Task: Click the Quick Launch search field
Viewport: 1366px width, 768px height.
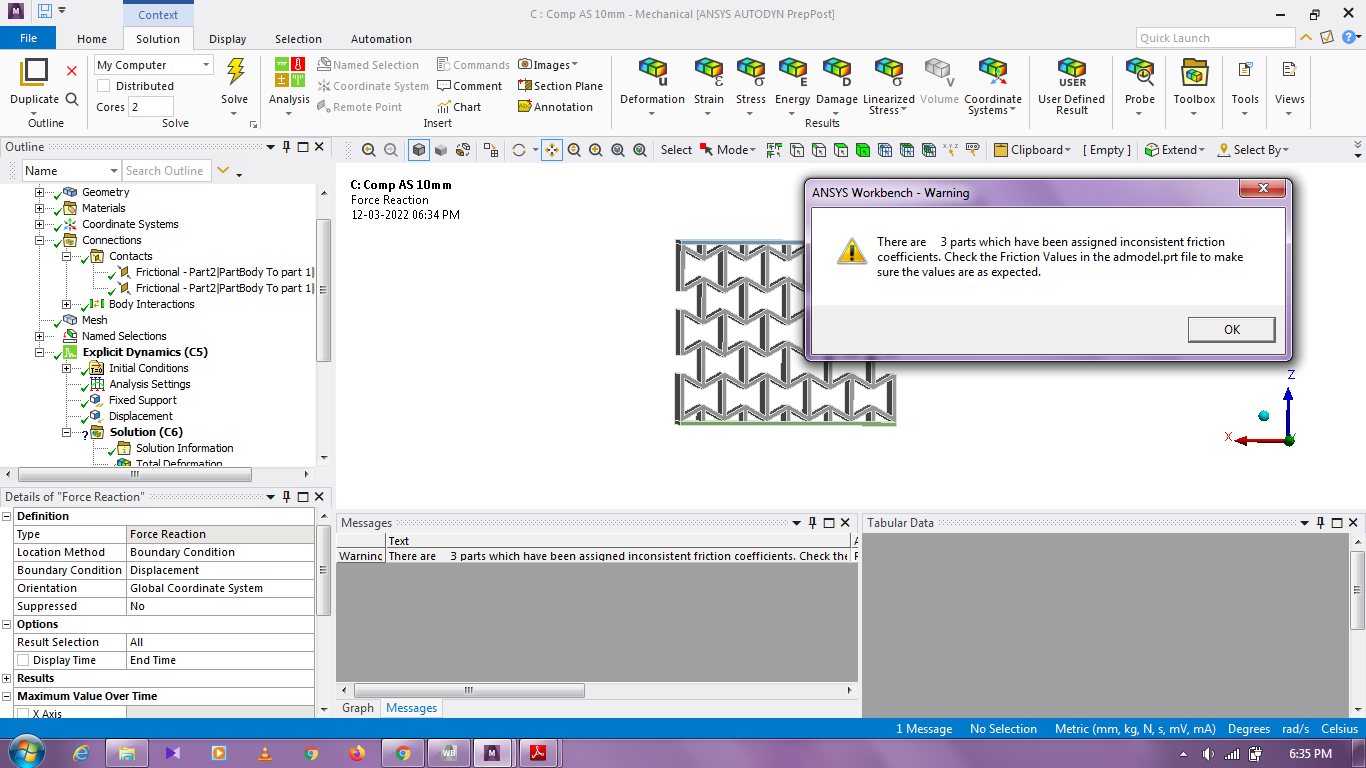Action: [1215, 38]
